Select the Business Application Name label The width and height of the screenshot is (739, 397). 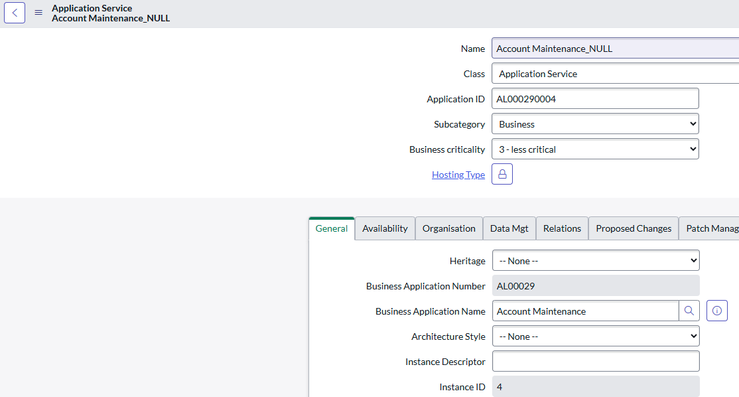tap(430, 311)
